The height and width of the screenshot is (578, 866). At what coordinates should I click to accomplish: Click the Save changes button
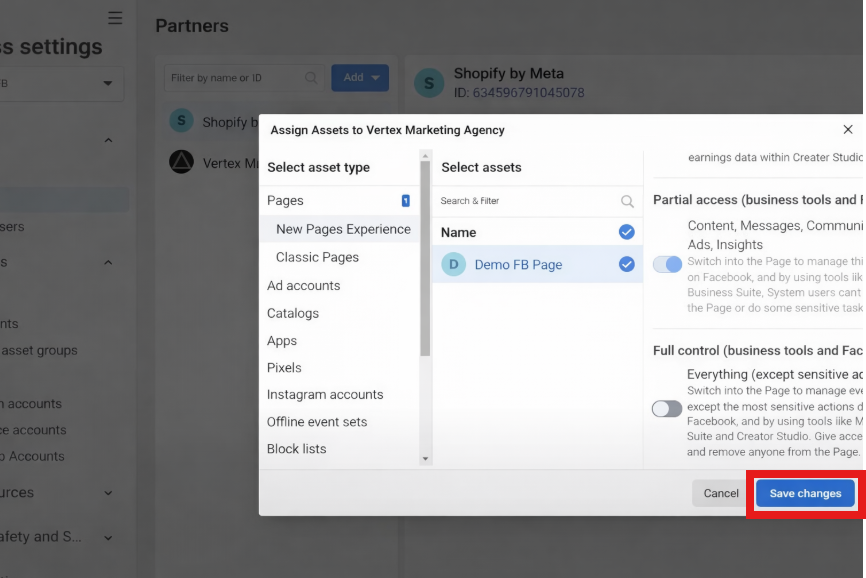tap(805, 493)
